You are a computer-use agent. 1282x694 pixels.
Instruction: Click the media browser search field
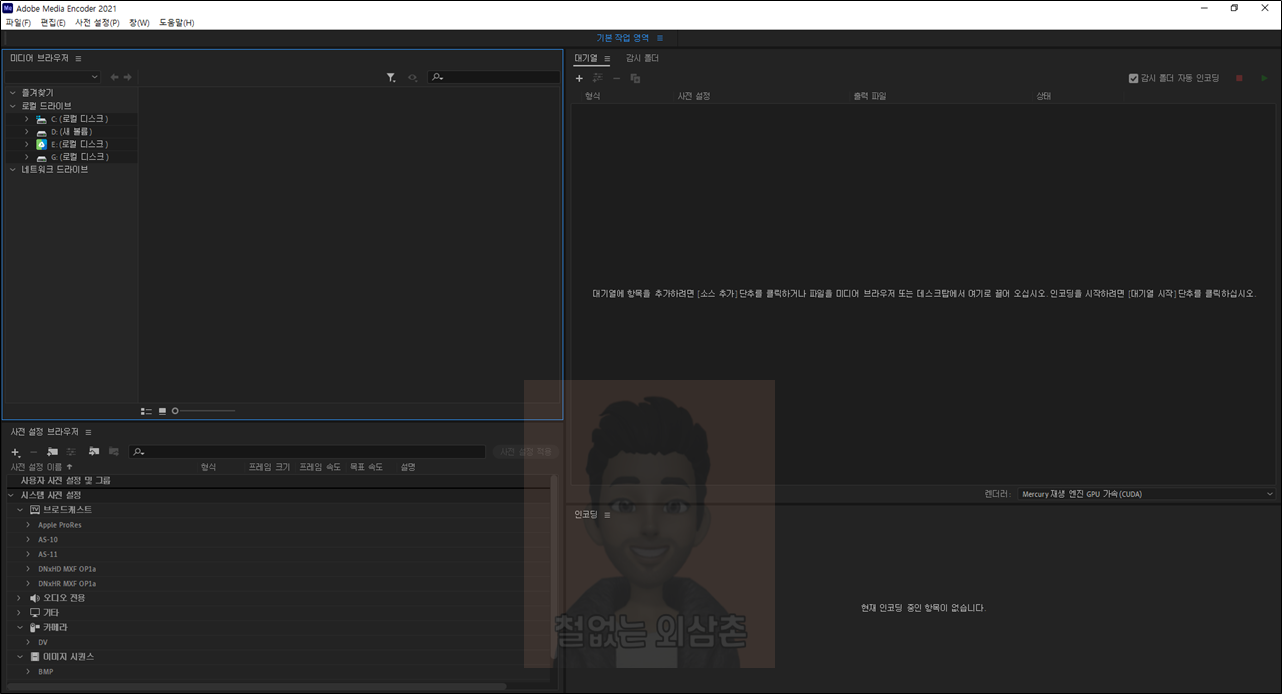click(493, 77)
